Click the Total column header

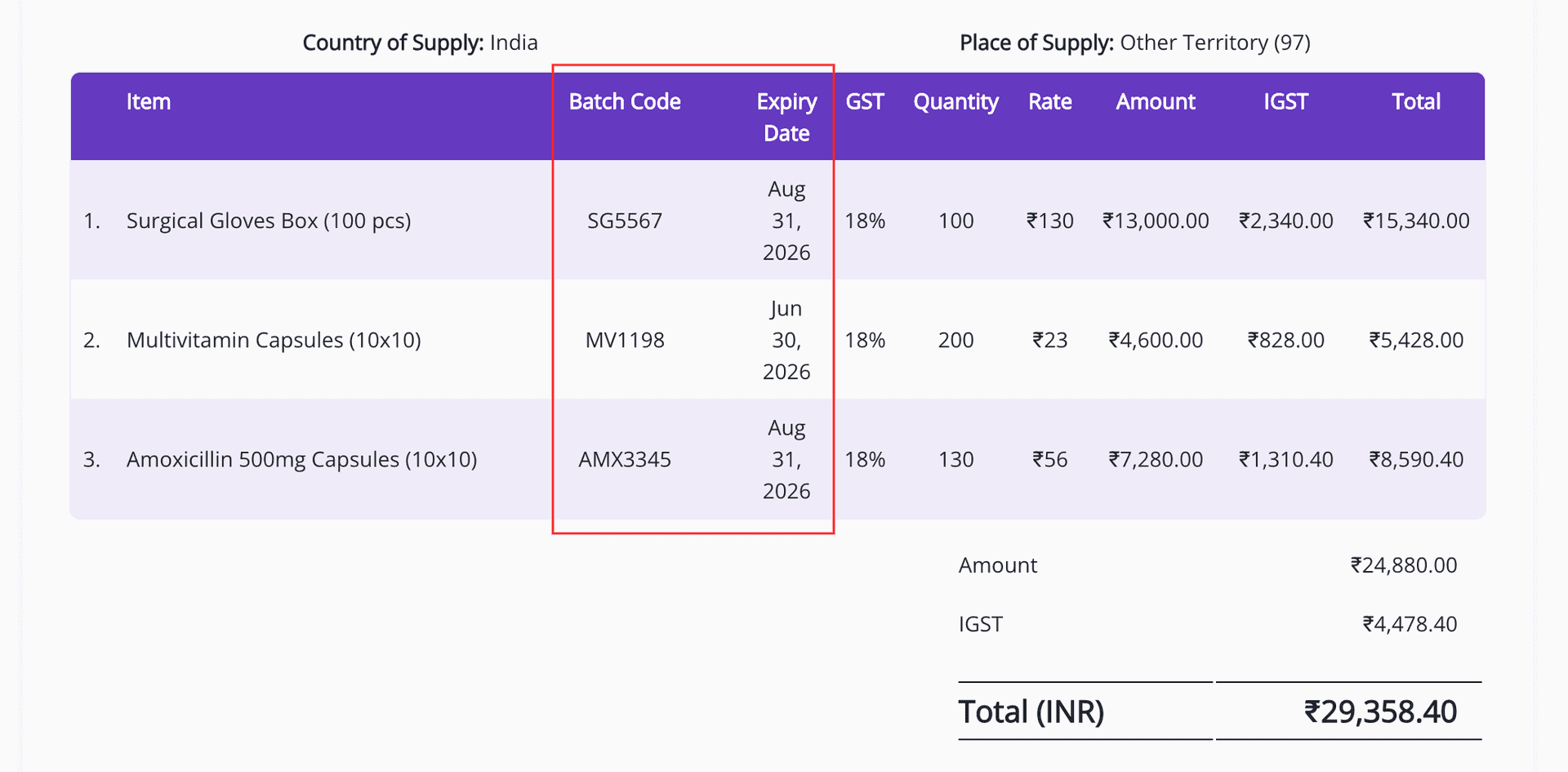[1415, 102]
